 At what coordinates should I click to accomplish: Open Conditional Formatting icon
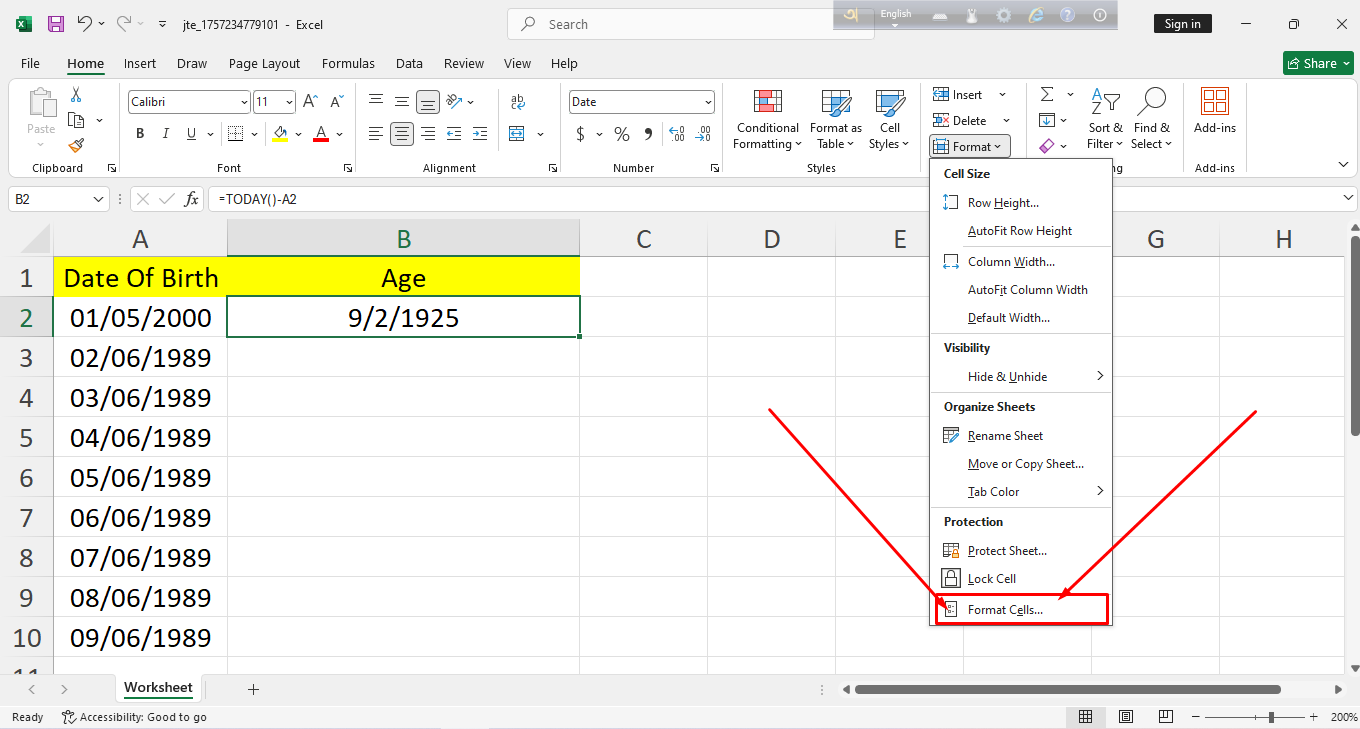click(x=767, y=120)
